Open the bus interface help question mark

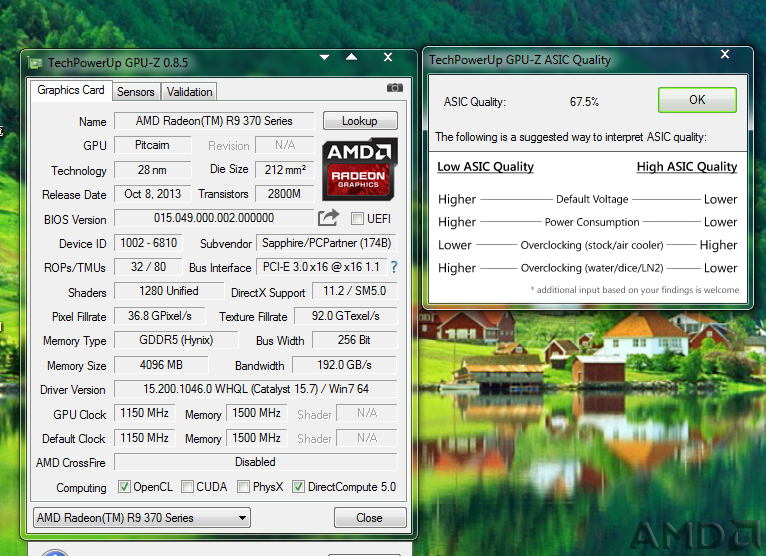click(x=394, y=267)
